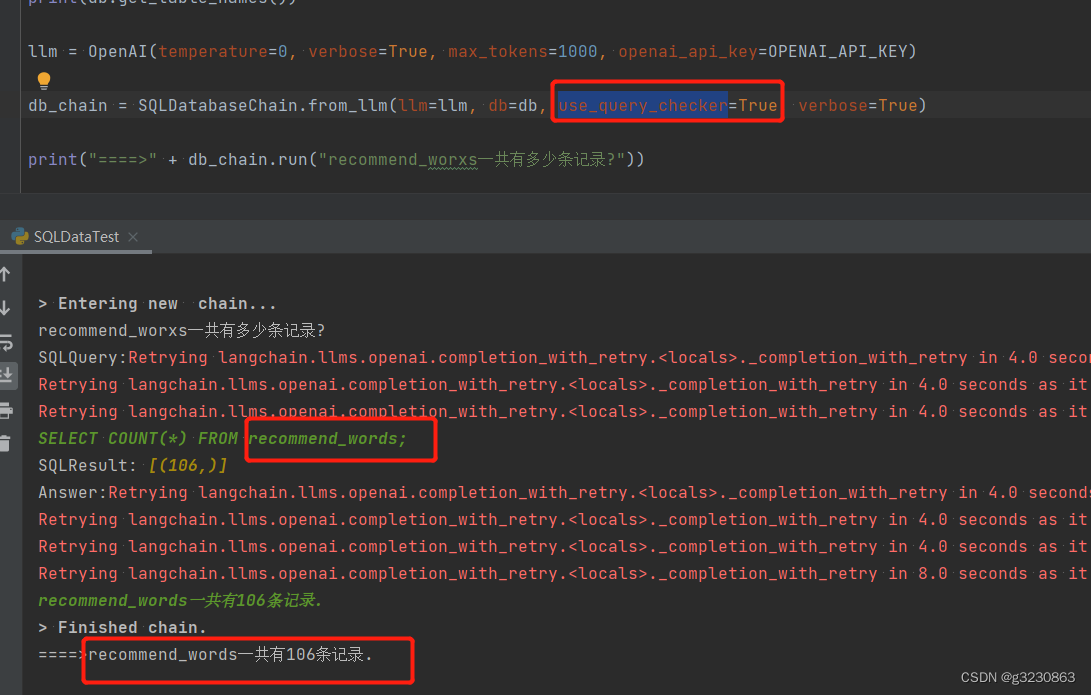1091x695 pixels.
Task: Click the highlighted use_query_checker parameter
Action: [x=640, y=104]
